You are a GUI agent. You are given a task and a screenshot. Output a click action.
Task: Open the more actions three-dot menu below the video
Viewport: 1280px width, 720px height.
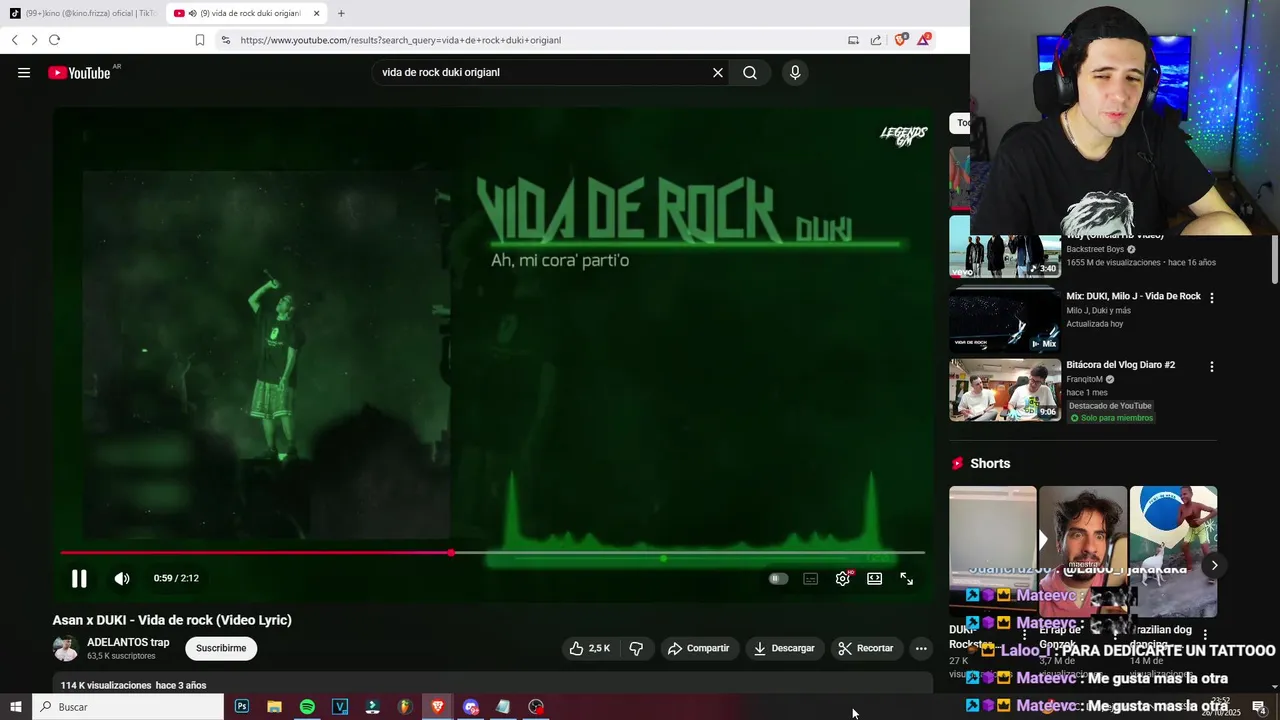921,648
